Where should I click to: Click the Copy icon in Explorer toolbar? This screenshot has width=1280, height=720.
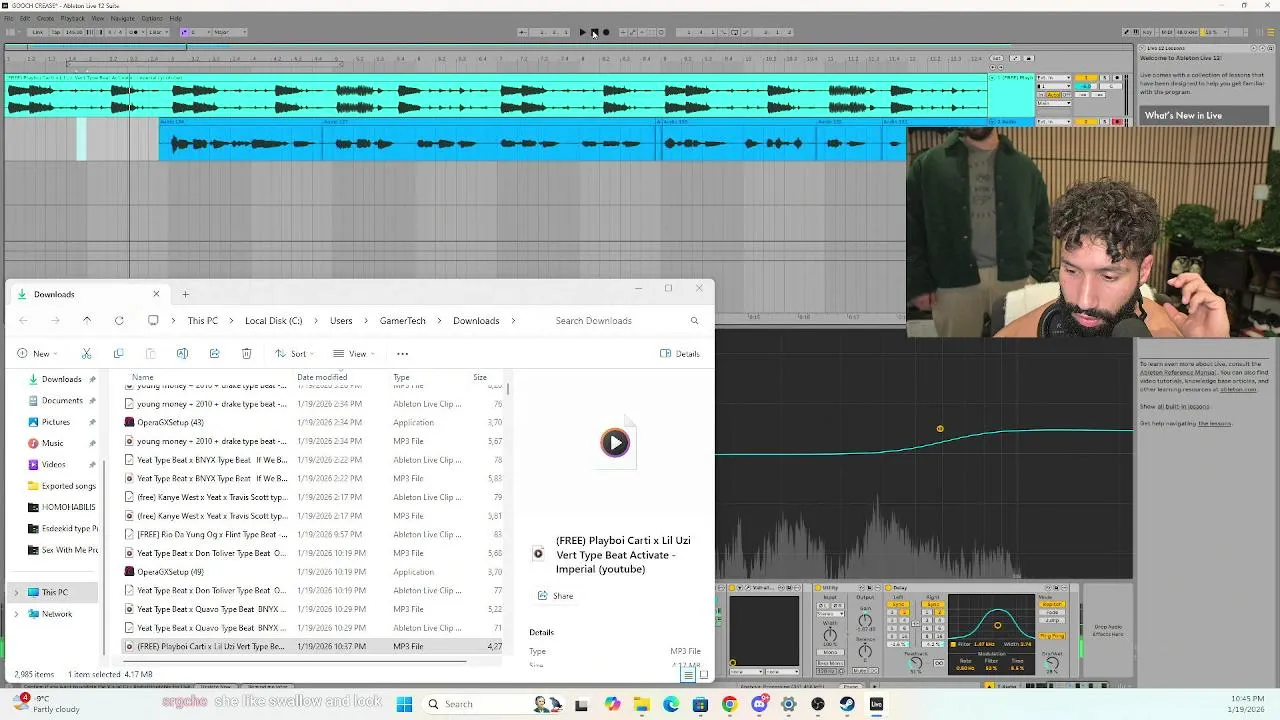118,353
